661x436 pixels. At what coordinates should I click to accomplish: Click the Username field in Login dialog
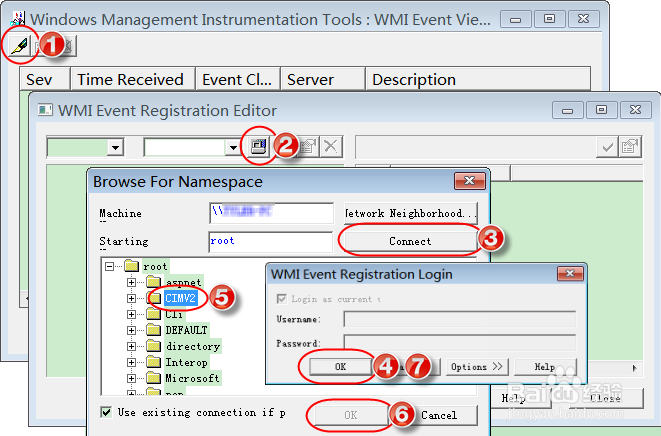pyautogui.click(x=459, y=319)
